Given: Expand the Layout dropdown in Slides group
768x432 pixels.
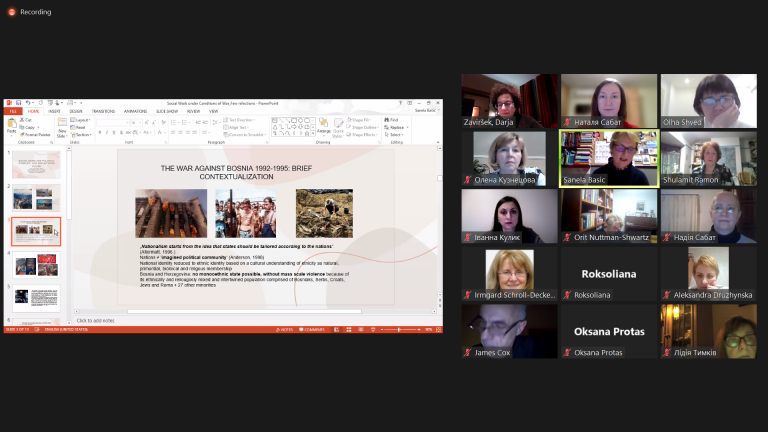Looking at the screenshot, I should (80, 120).
